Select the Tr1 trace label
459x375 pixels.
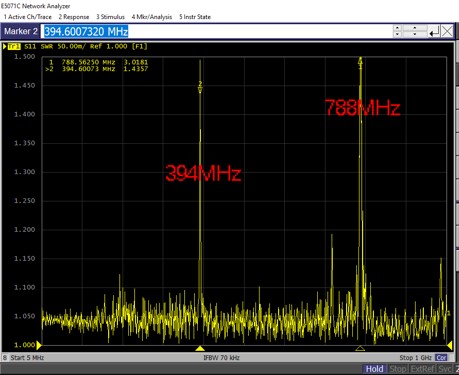click(x=14, y=46)
